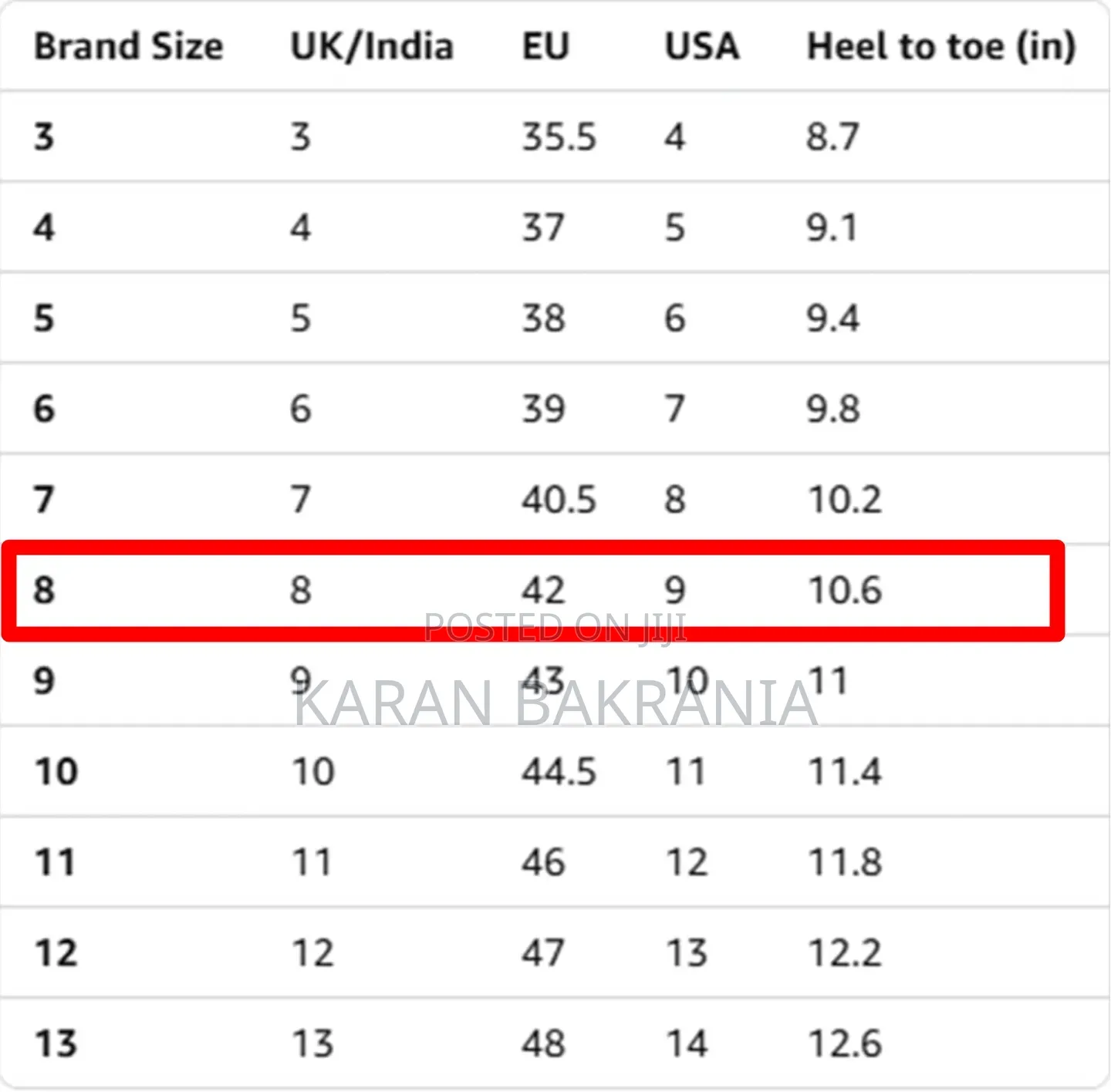Select the EU 48 cell
Screen dimensions: 1111x1092
(x=543, y=1043)
